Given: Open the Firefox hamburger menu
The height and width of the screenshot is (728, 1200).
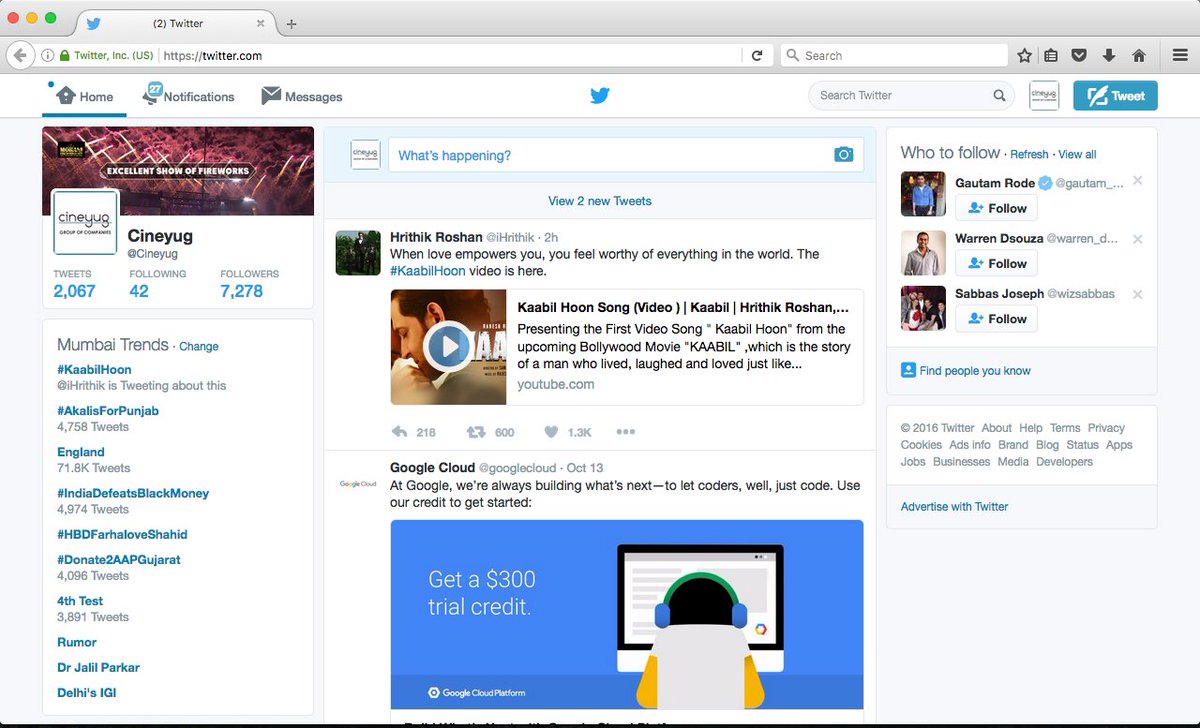Looking at the screenshot, I should (1181, 56).
